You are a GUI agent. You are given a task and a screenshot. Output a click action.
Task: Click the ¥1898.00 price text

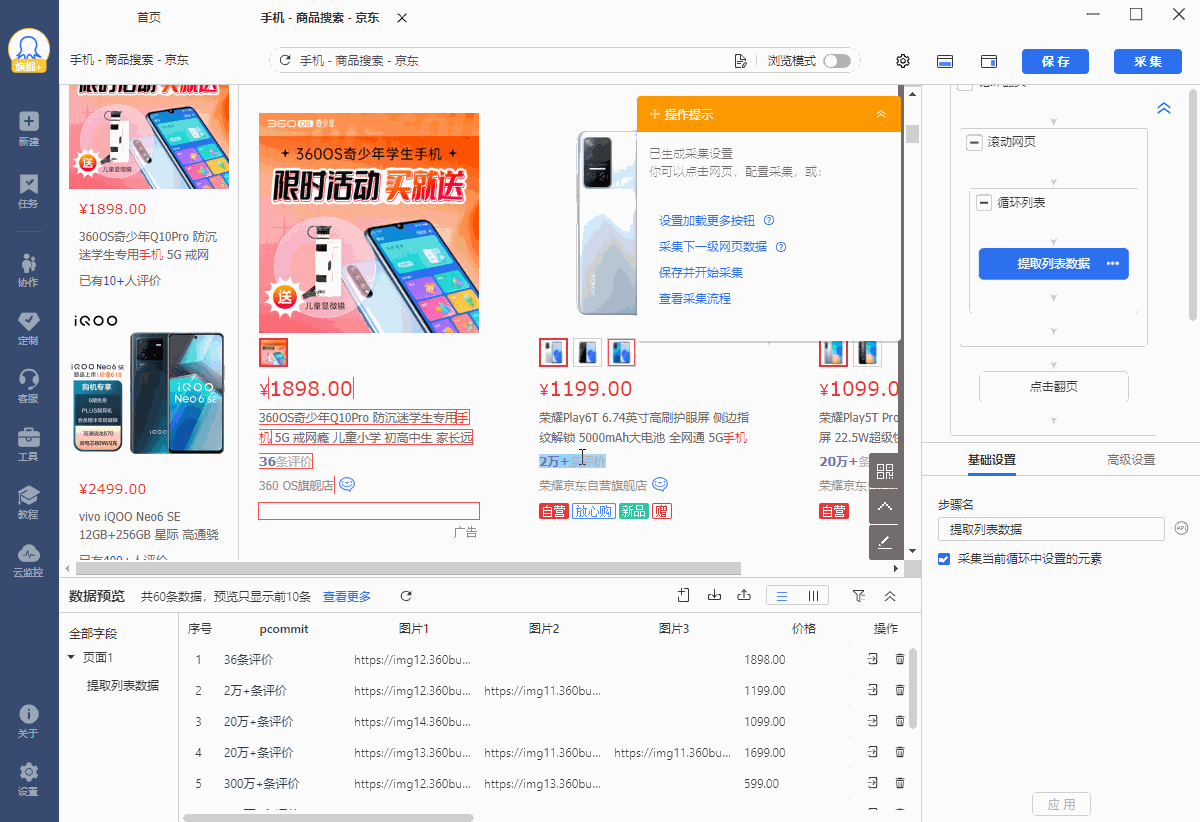(306, 389)
